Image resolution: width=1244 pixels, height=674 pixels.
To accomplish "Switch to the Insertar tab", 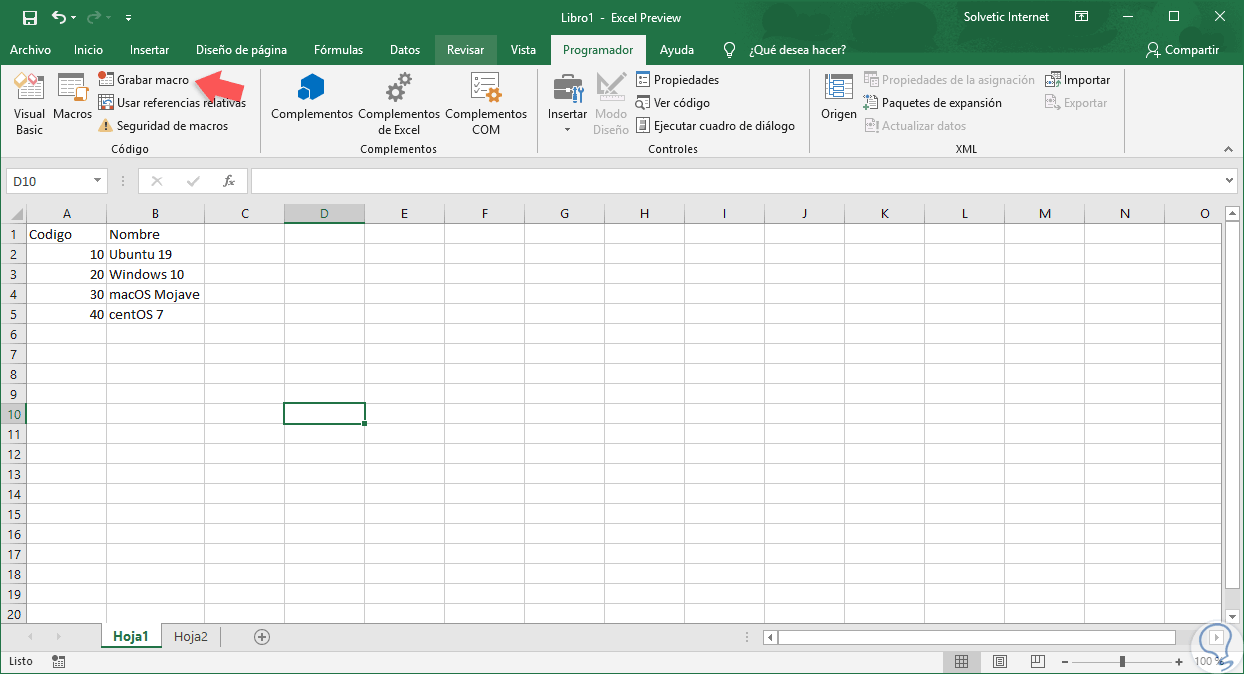I will click(149, 50).
